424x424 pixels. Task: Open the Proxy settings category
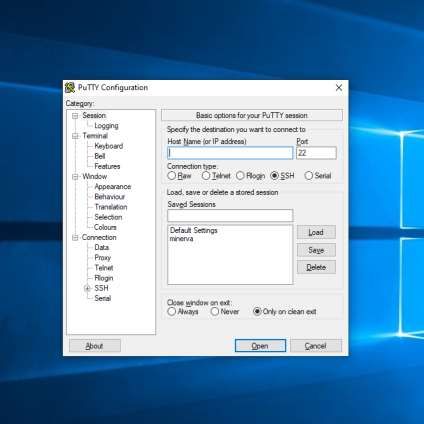pyautogui.click(x=103, y=258)
